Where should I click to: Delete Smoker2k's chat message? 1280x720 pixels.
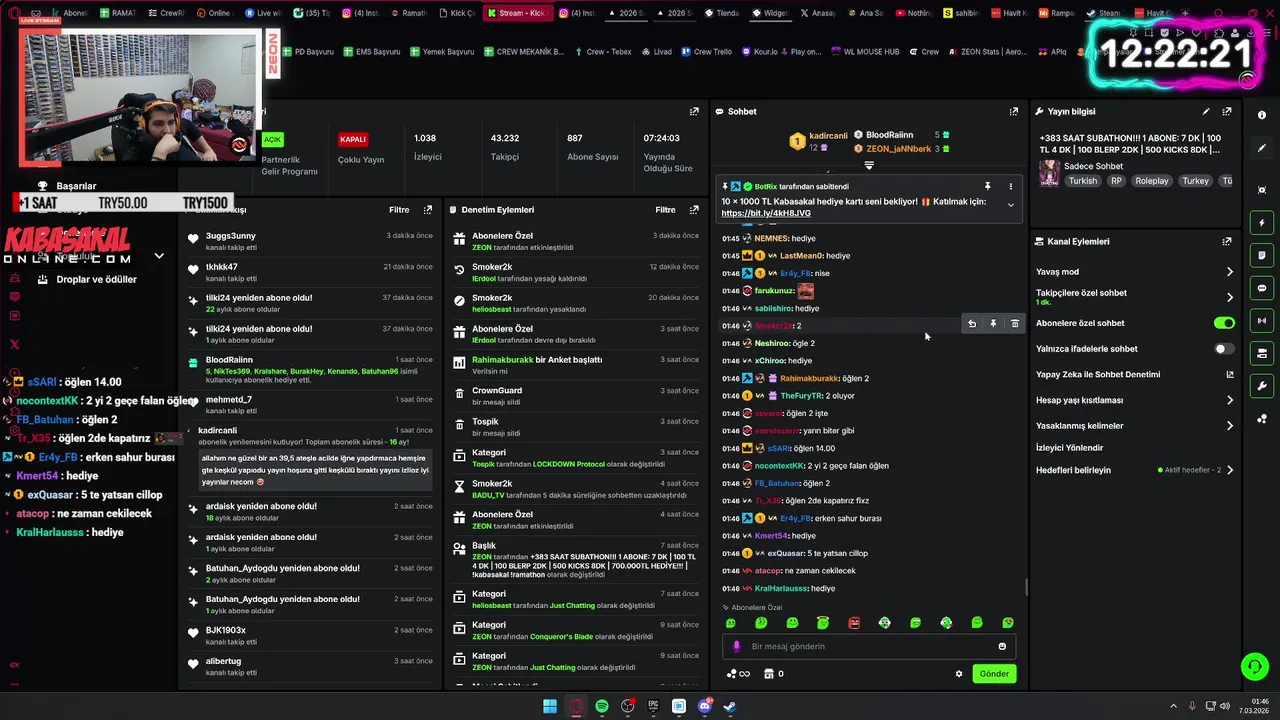click(1015, 324)
